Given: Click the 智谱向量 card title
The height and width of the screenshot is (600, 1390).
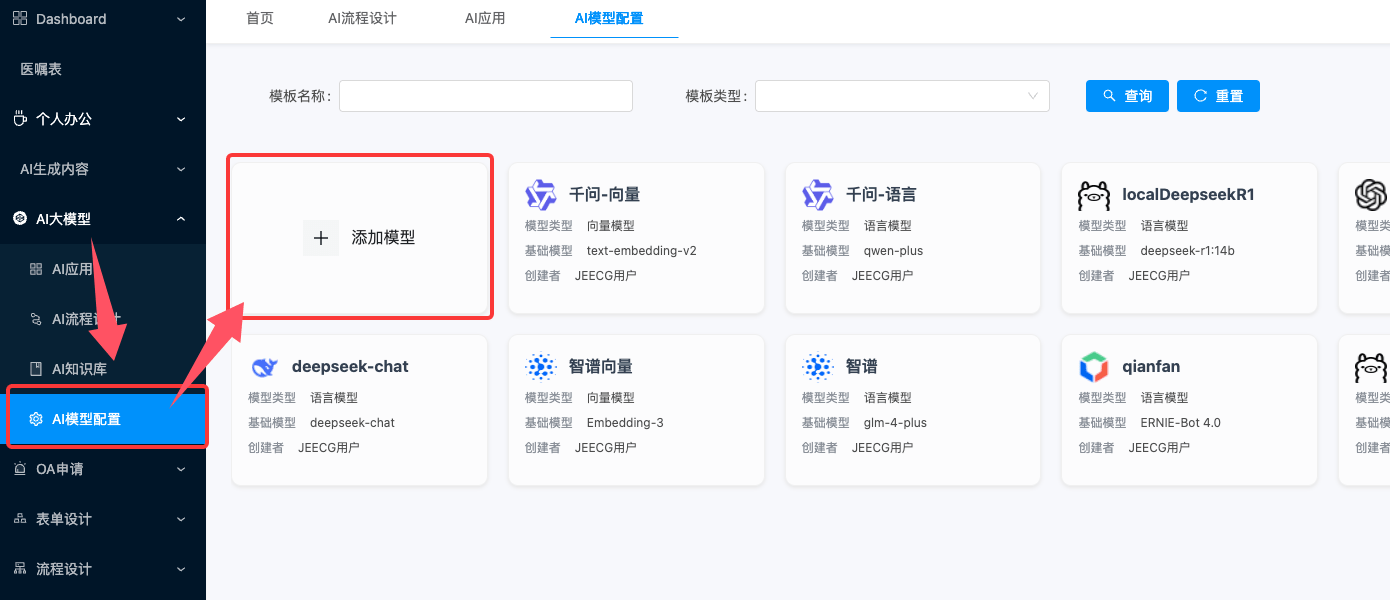Looking at the screenshot, I should point(601,366).
